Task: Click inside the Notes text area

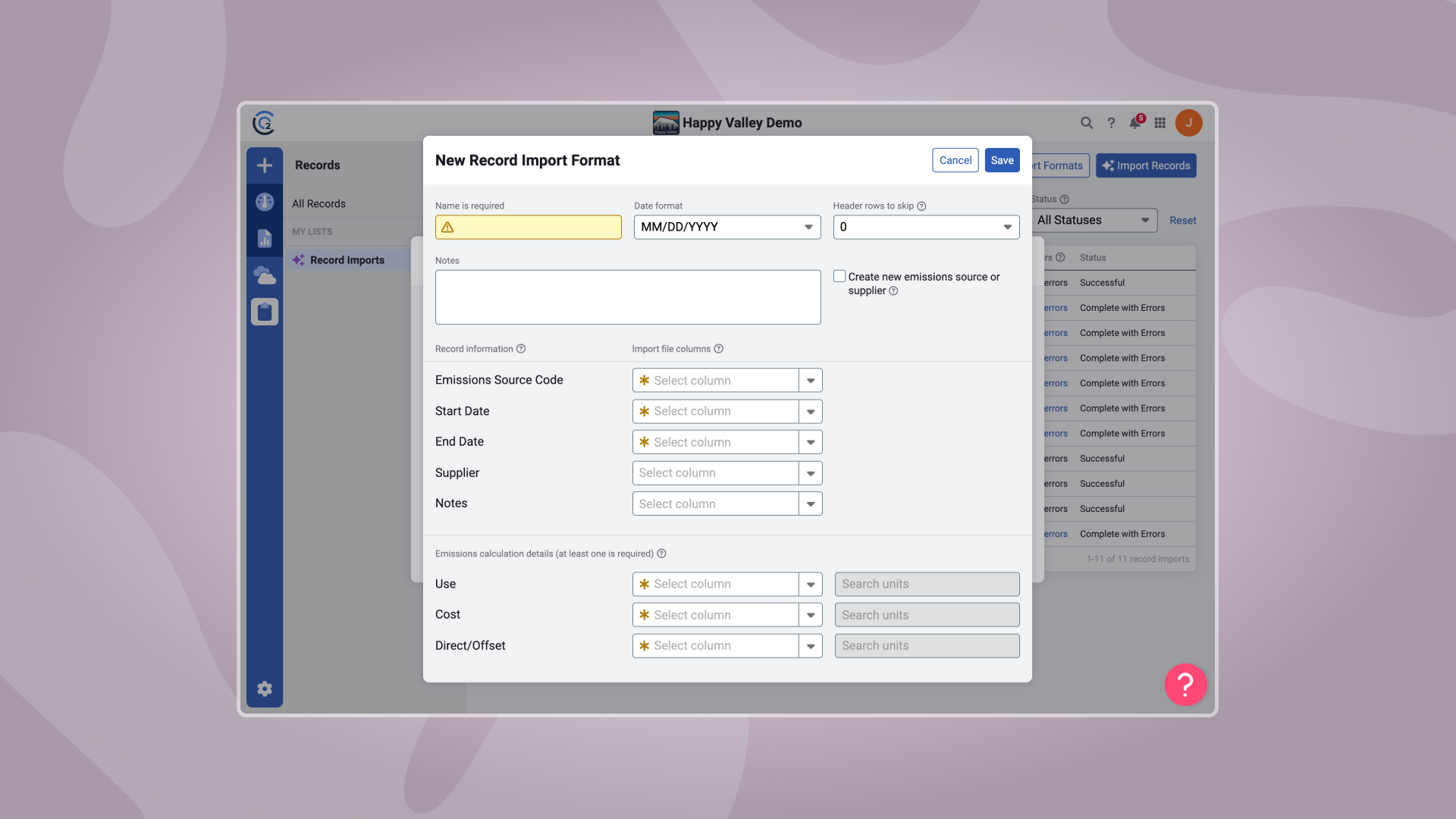Action: 627,297
